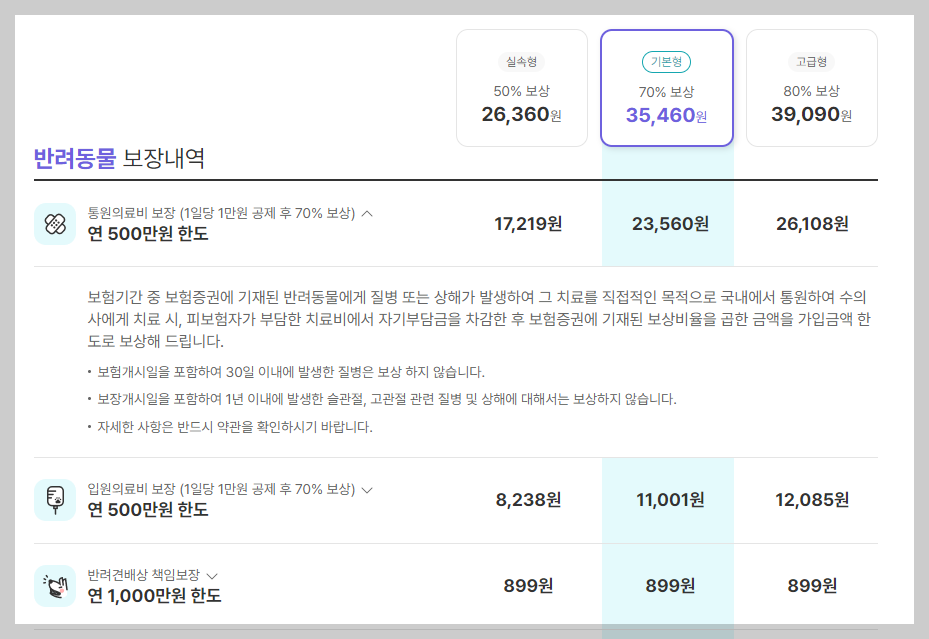Click the 80% 보상 coverage text
Screen dimensions: 929x639
811,91
